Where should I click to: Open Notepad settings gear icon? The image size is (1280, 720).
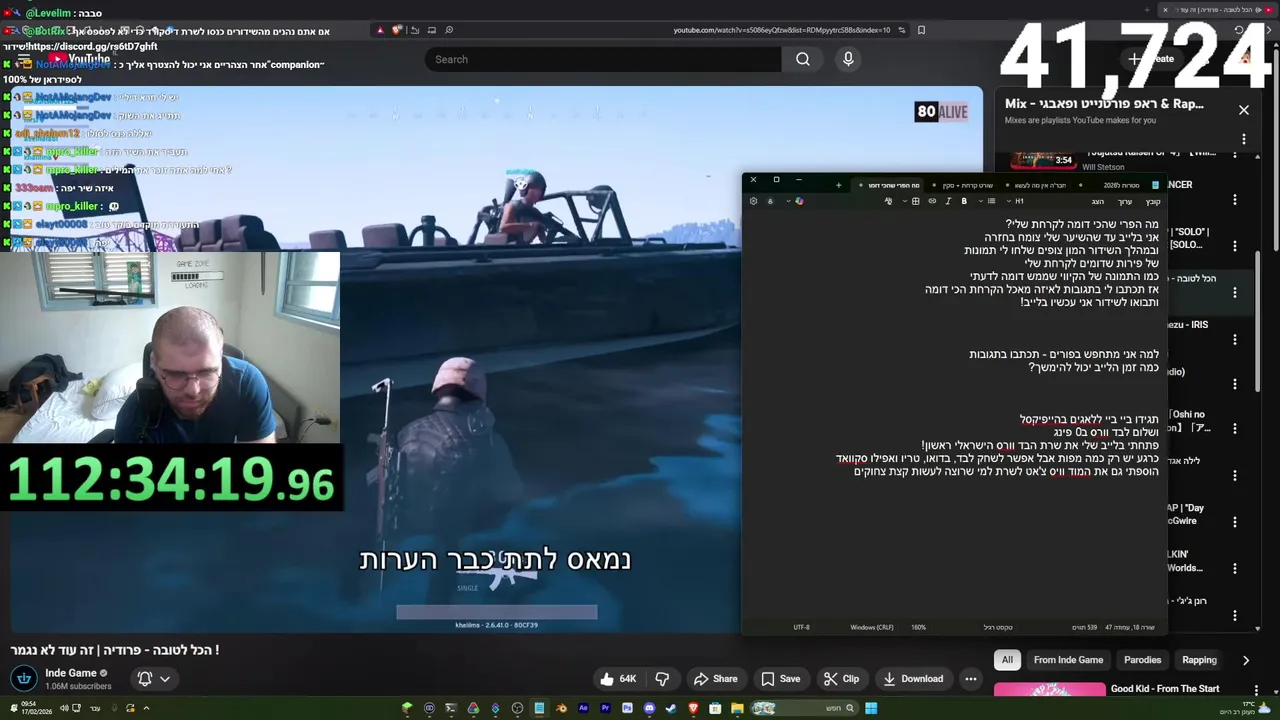(753, 201)
